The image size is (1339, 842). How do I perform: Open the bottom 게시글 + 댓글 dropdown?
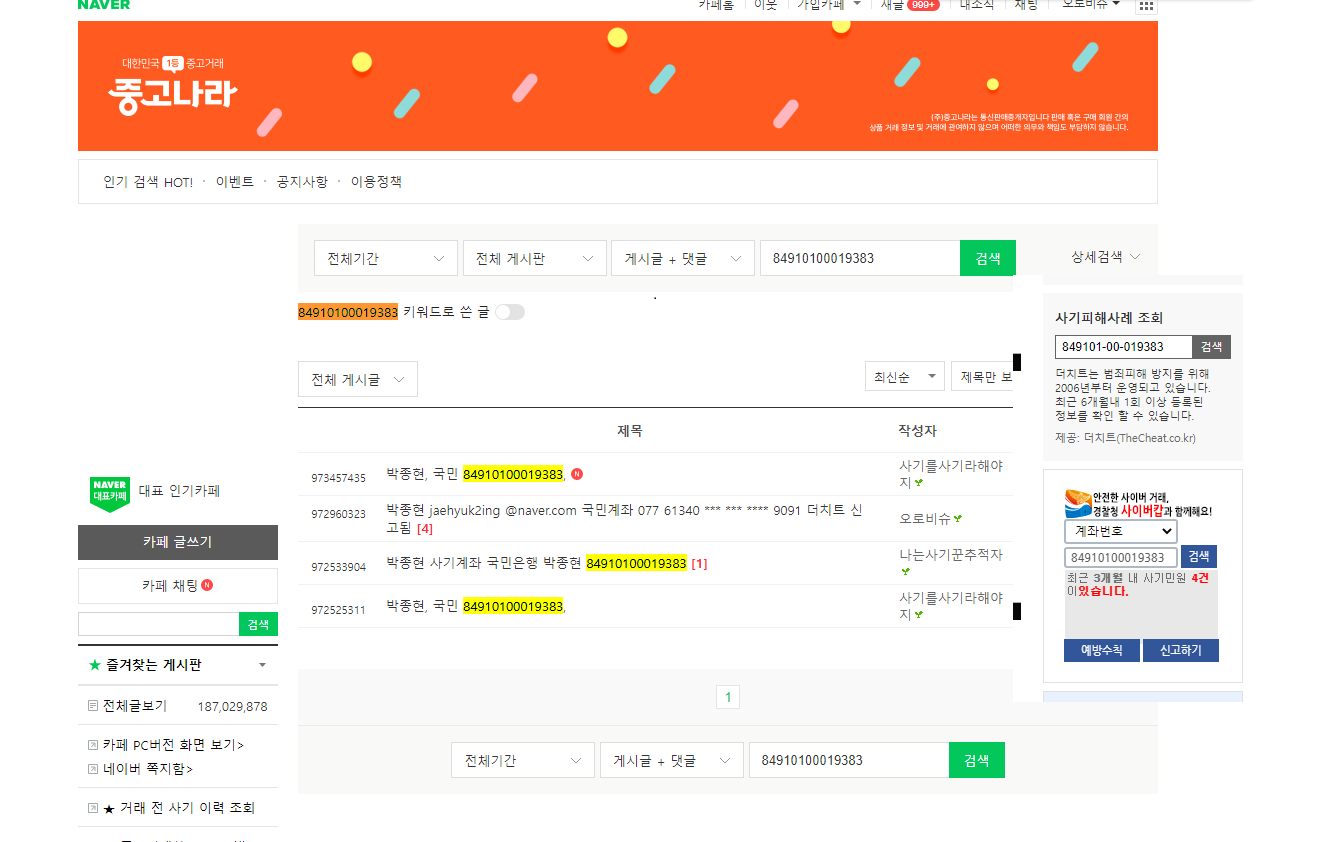tap(672, 760)
